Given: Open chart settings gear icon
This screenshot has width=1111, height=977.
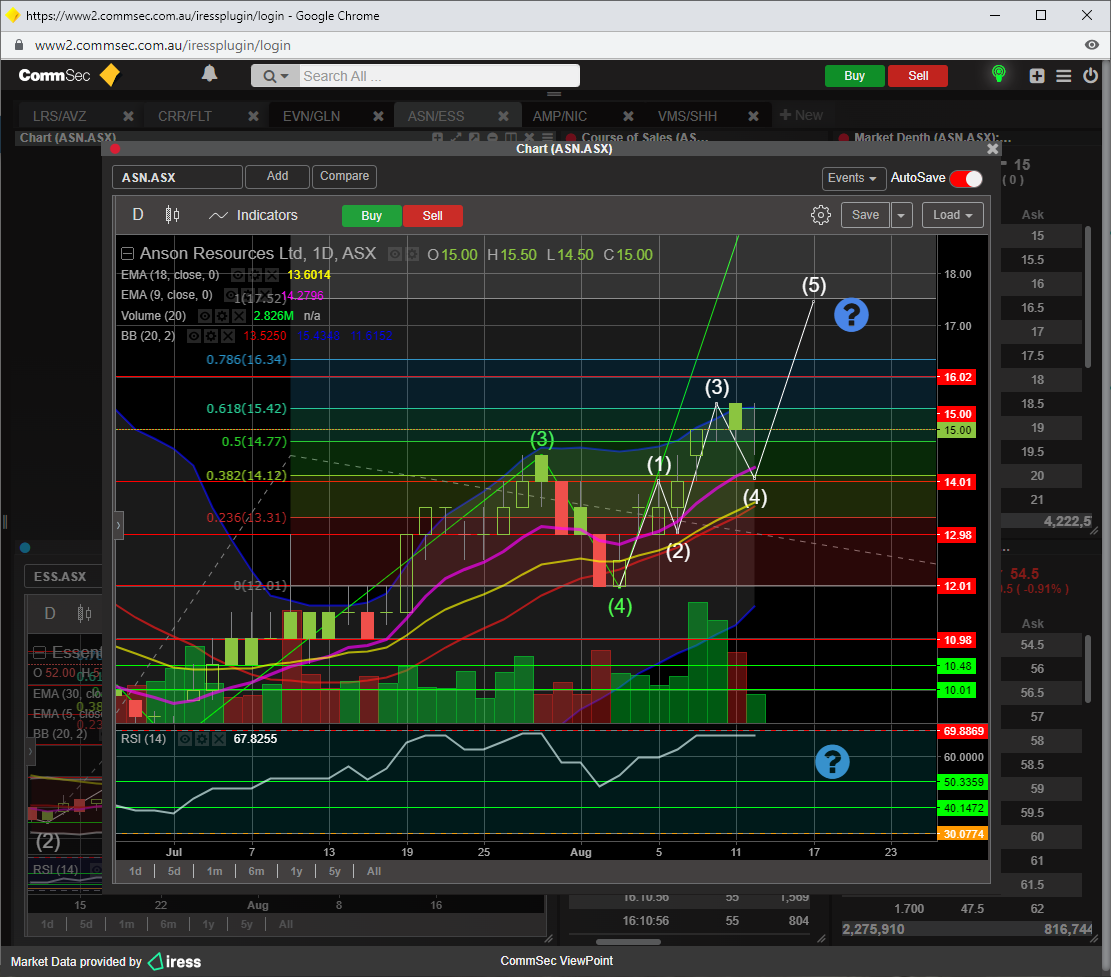Looking at the screenshot, I should point(820,215).
